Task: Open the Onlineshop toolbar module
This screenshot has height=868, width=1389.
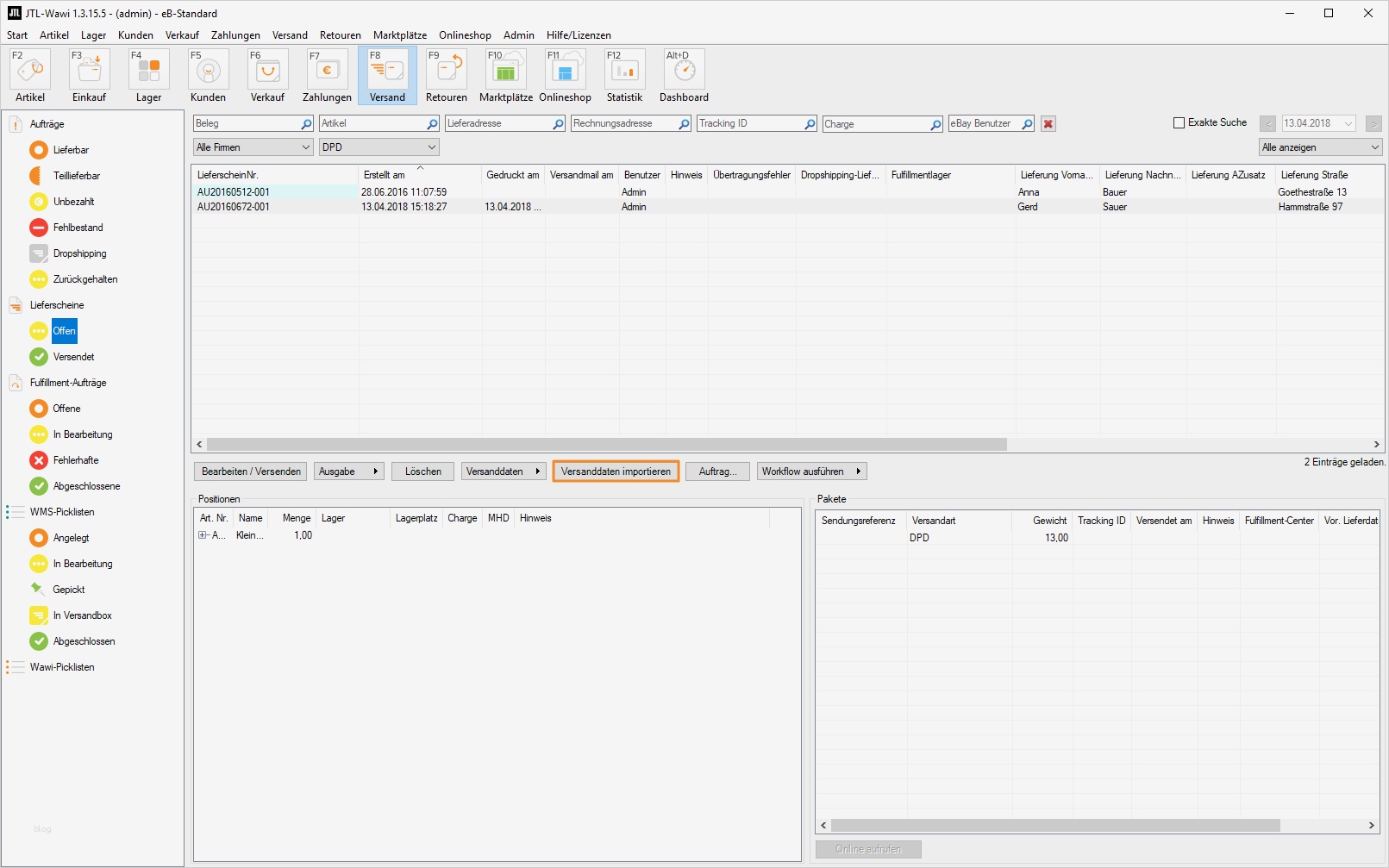Action: pos(566,76)
